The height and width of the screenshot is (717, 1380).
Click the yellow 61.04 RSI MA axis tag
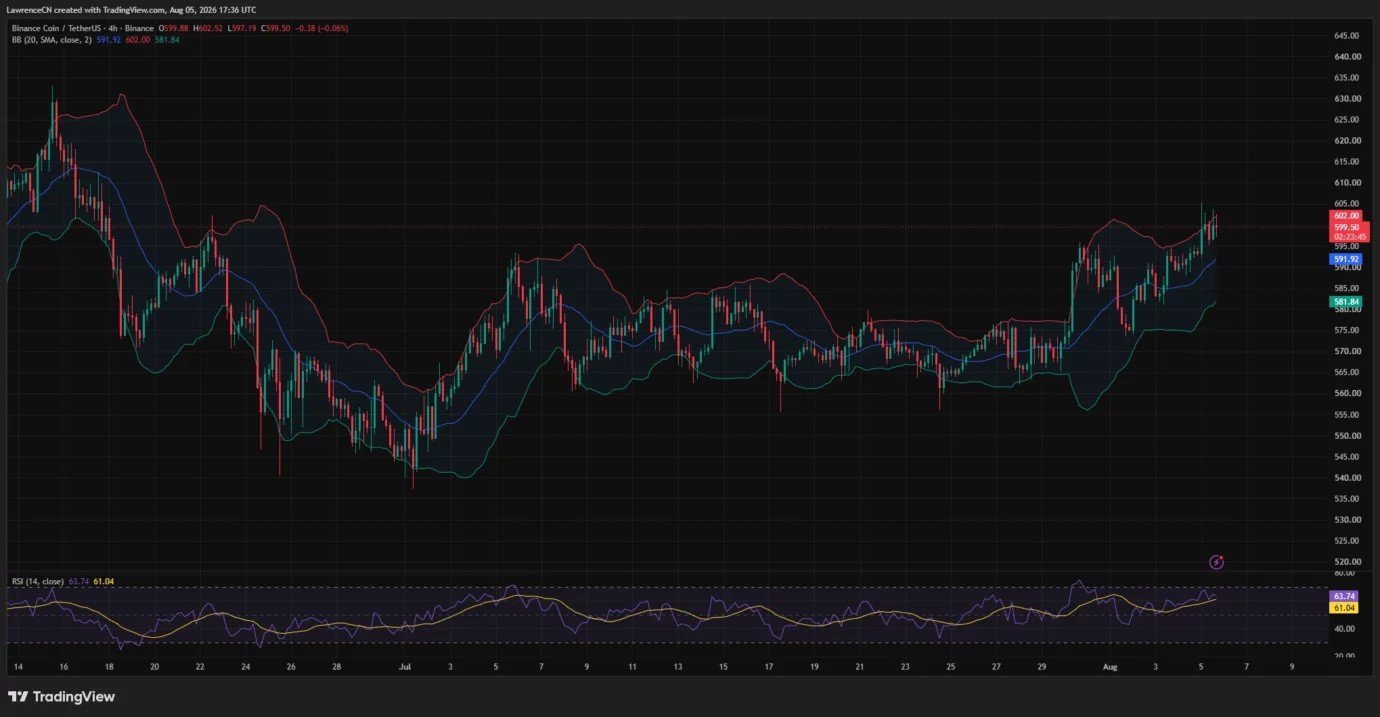coord(1343,607)
